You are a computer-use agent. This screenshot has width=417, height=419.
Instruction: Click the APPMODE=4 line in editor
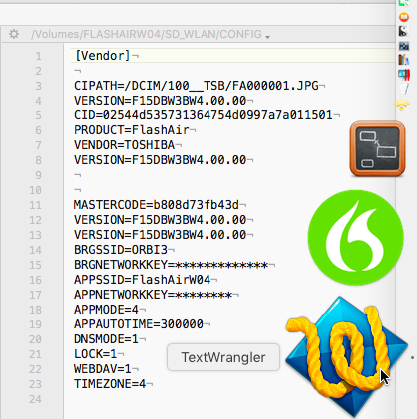tap(106, 310)
